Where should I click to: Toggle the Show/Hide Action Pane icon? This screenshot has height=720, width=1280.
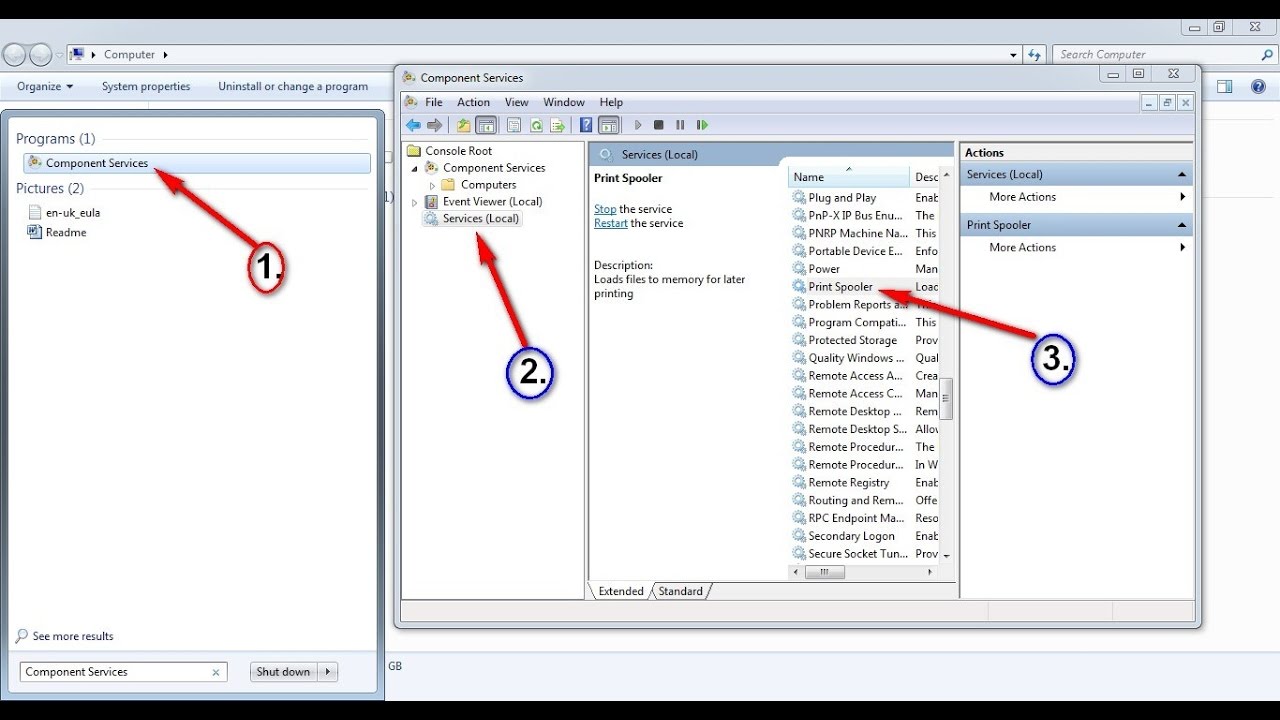click(x=608, y=125)
